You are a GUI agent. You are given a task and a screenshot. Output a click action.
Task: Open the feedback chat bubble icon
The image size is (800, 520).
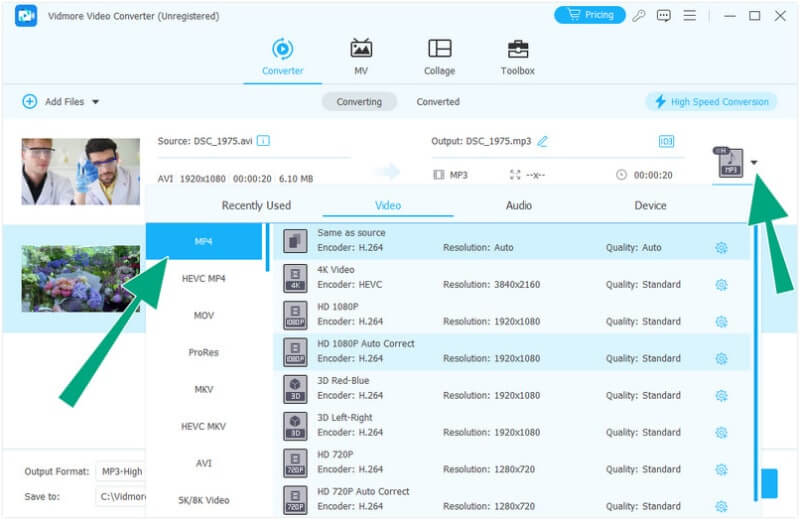pos(663,16)
